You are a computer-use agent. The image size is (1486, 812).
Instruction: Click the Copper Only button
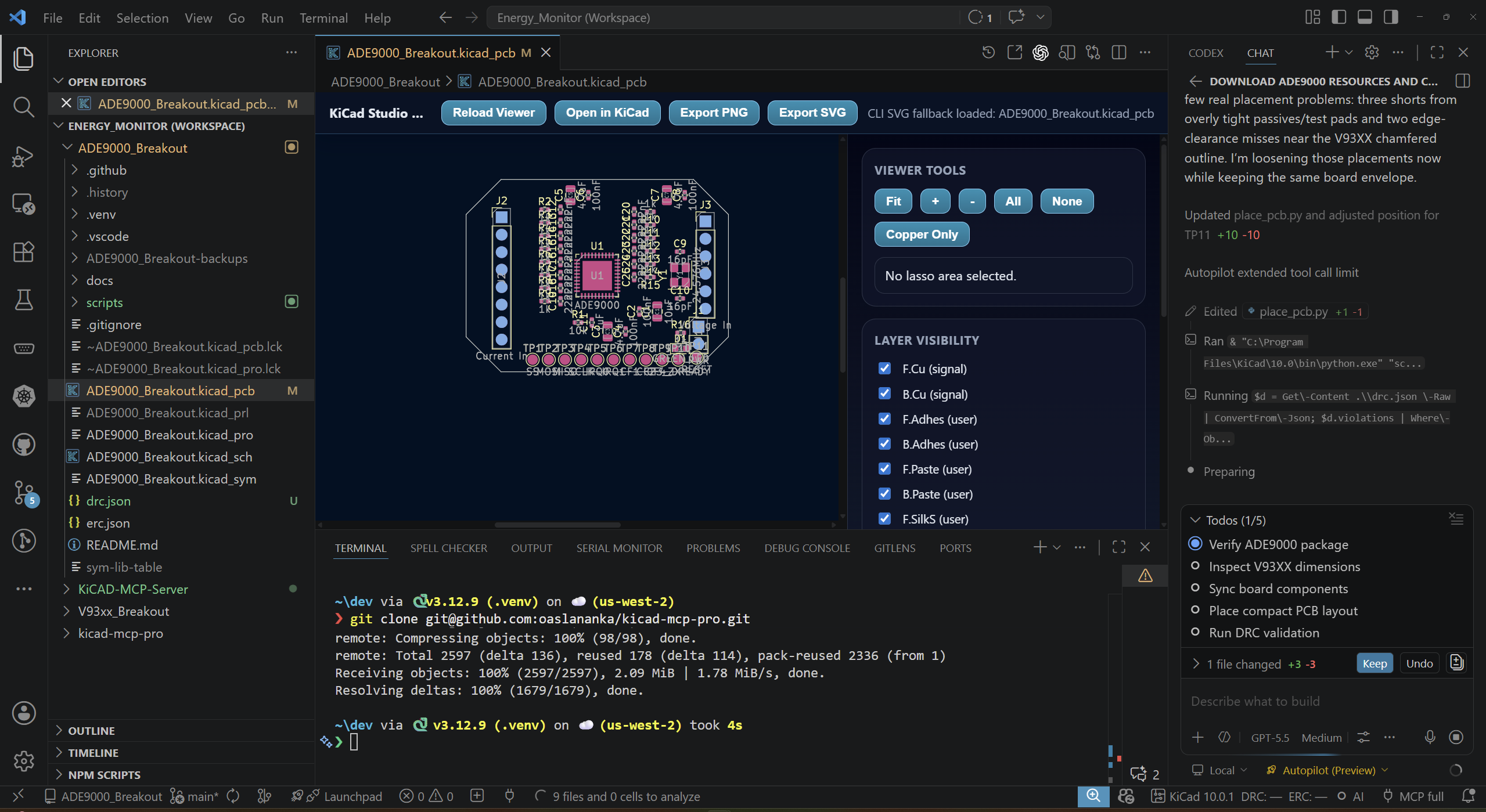pyautogui.click(x=922, y=234)
